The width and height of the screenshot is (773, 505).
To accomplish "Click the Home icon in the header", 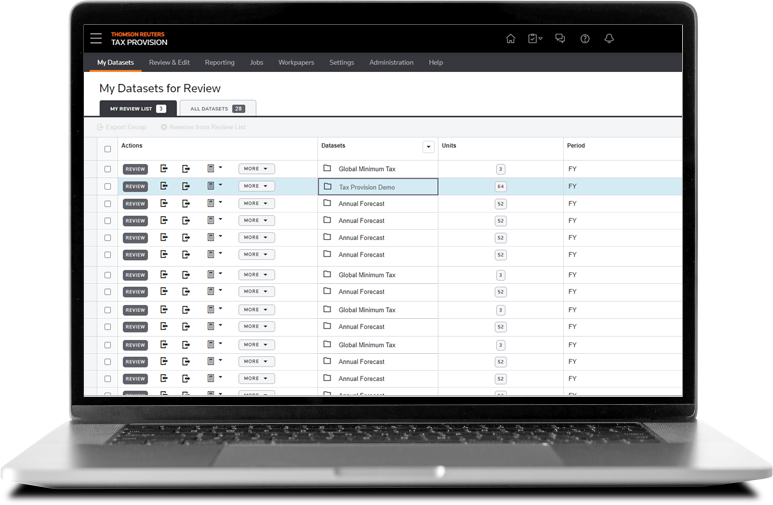I will 510,39.
